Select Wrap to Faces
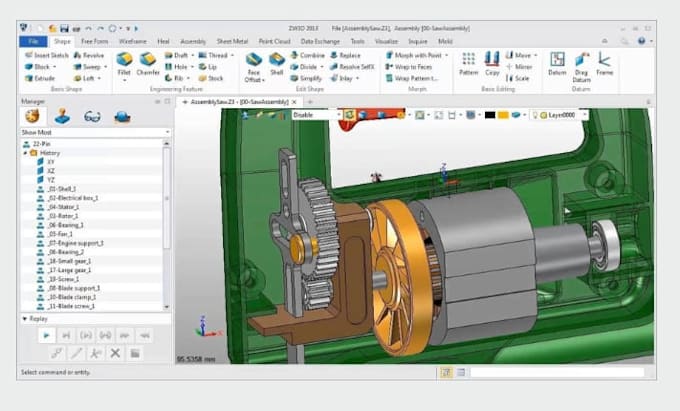The width and height of the screenshot is (680, 411). (x=409, y=67)
